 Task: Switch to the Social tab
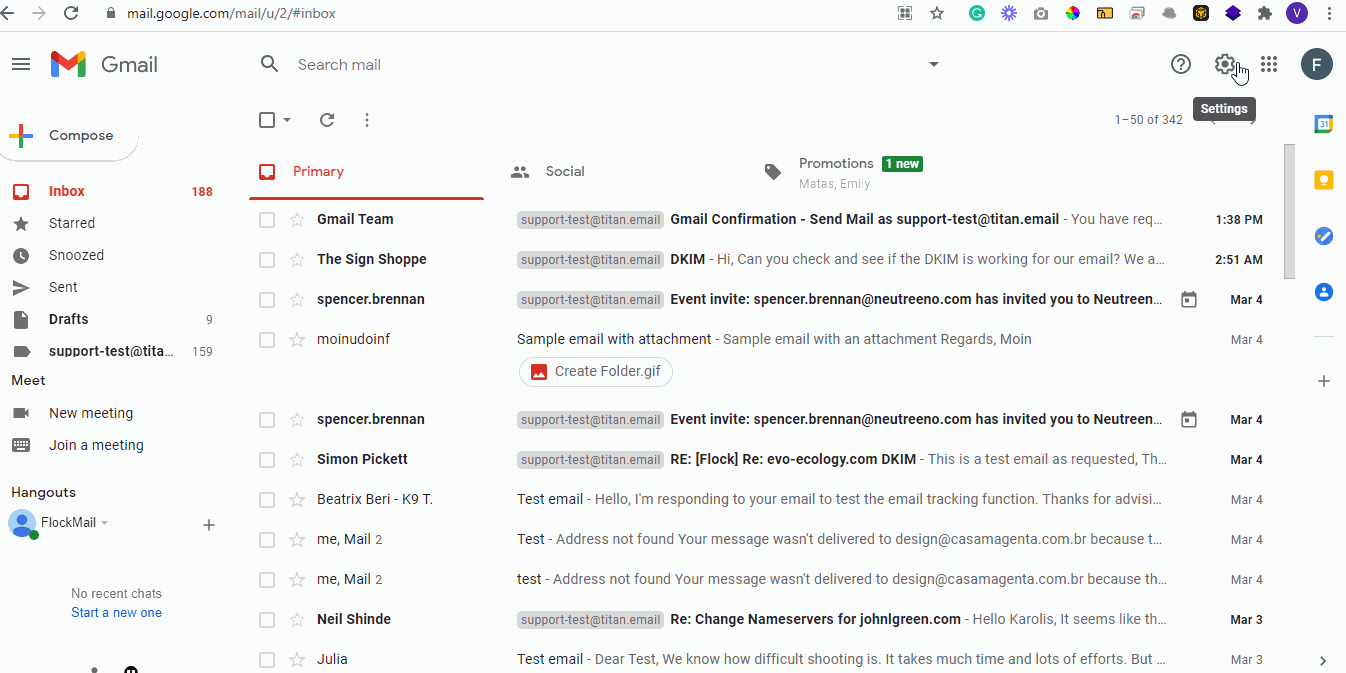[564, 171]
